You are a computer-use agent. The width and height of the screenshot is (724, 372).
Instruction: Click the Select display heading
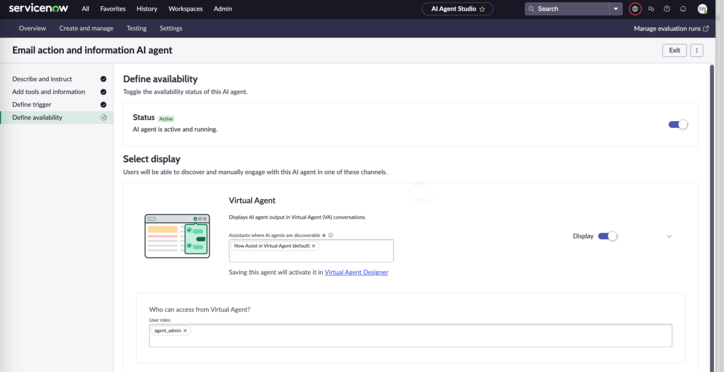tap(151, 159)
